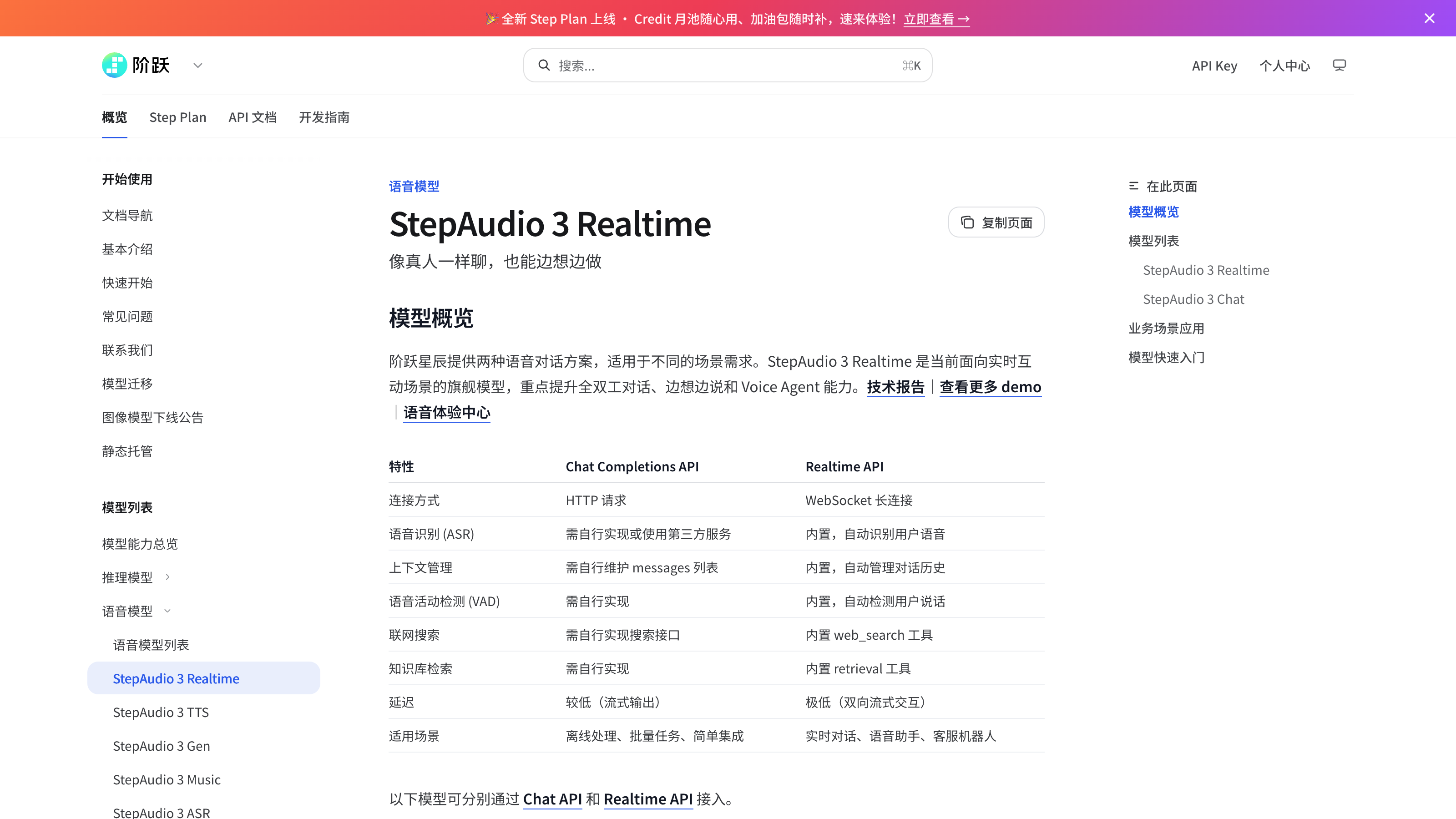
Task: Open 静态托管 in sidebar
Action: 127,451
